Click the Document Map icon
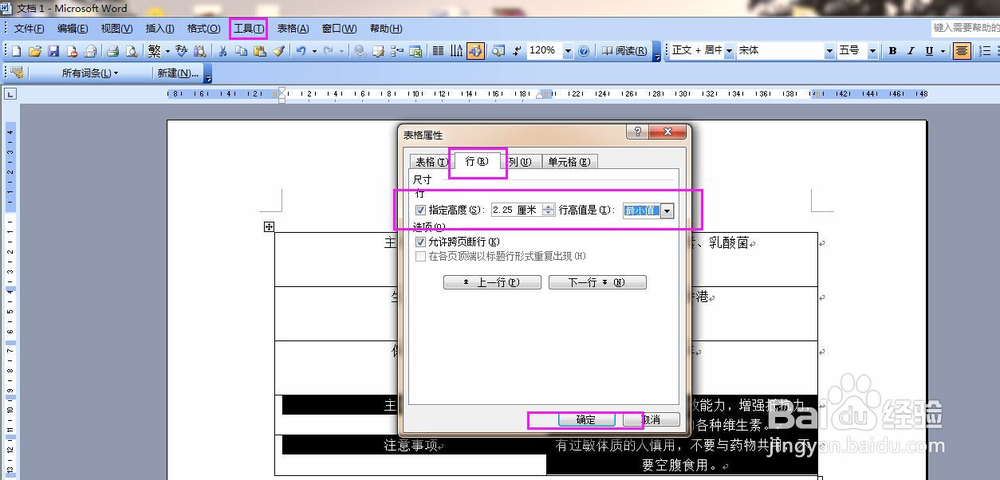The width and height of the screenshot is (1000, 480). tap(498, 51)
